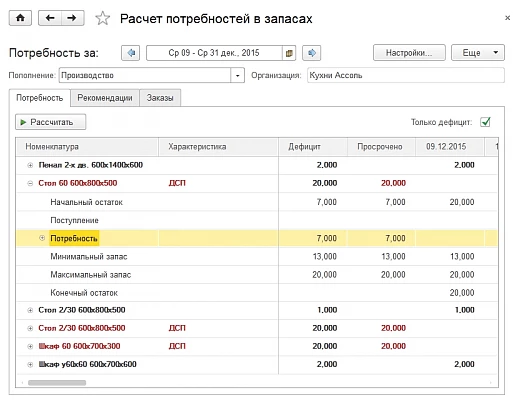
Task: Click the period date field
Action: tap(214, 53)
